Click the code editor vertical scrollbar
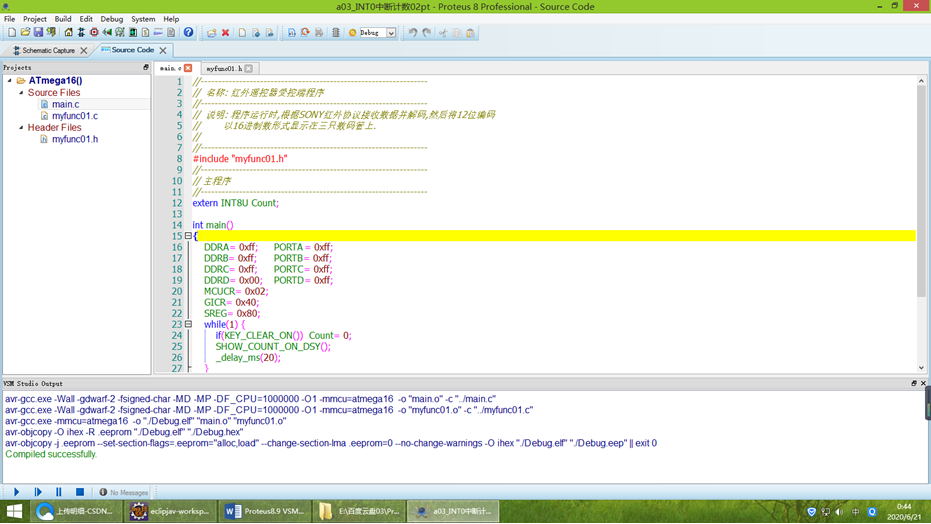Screen dimensions: 931x524 click(x=921, y=190)
